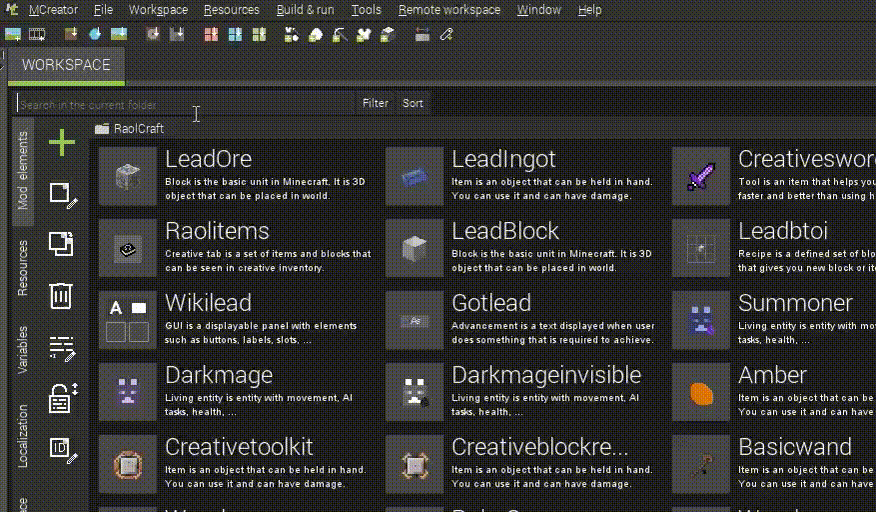Select the LeadBlock element title

(505, 231)
